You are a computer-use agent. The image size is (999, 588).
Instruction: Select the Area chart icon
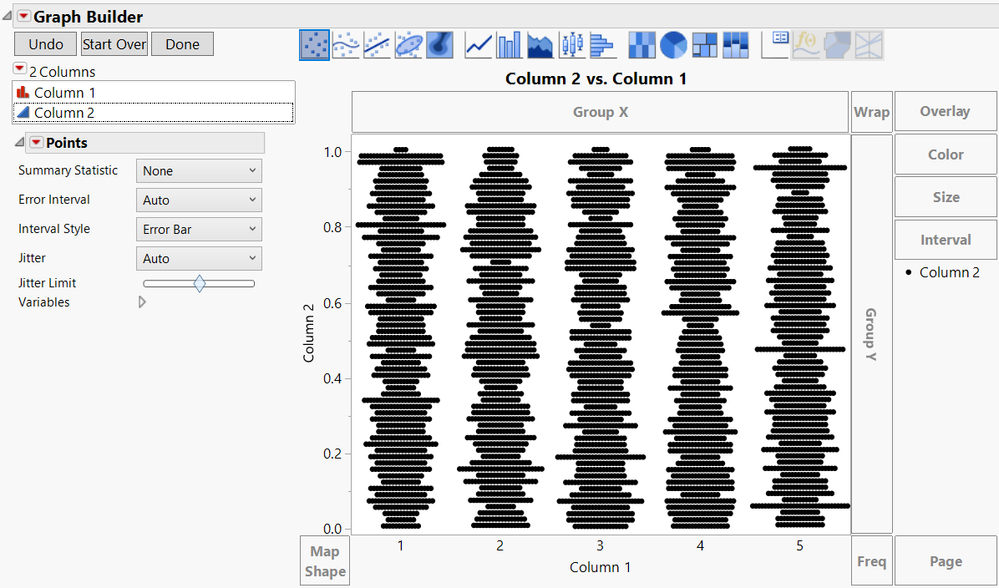point(541,45)
